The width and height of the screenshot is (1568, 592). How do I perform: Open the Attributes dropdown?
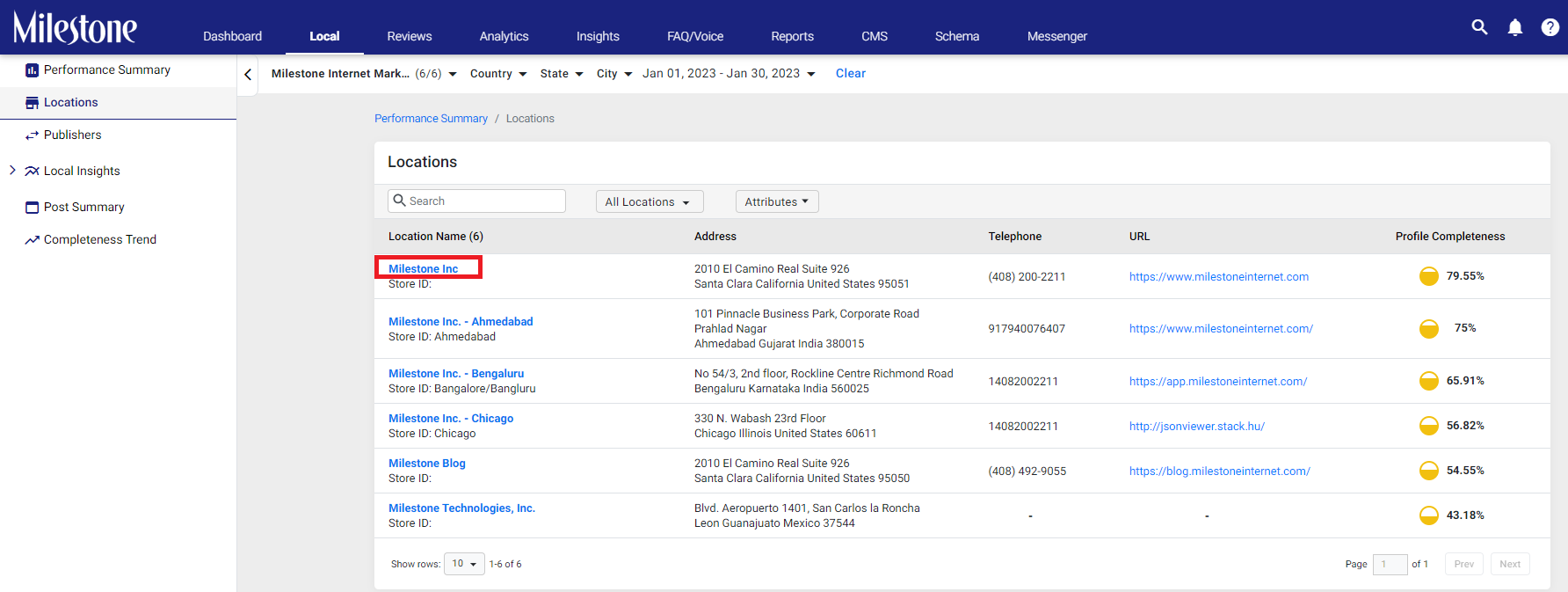click(x=777, y=201)
